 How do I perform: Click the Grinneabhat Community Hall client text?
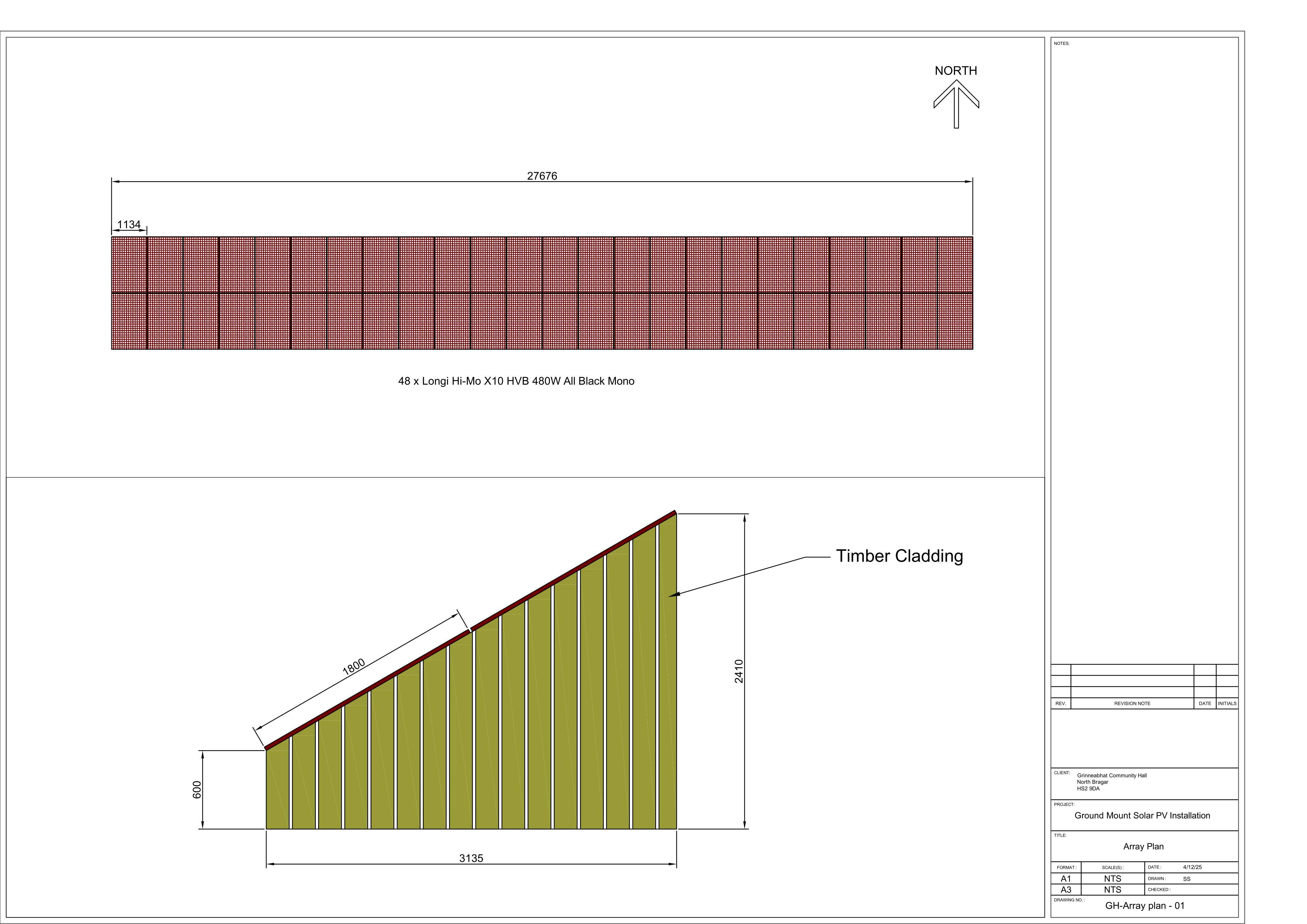point(1112,775)
